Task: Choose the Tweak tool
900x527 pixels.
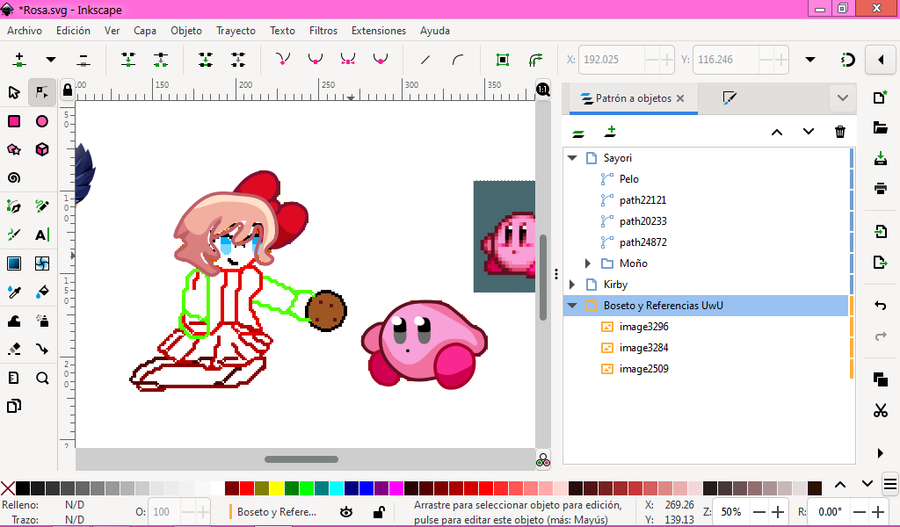Action: (14, 321)
